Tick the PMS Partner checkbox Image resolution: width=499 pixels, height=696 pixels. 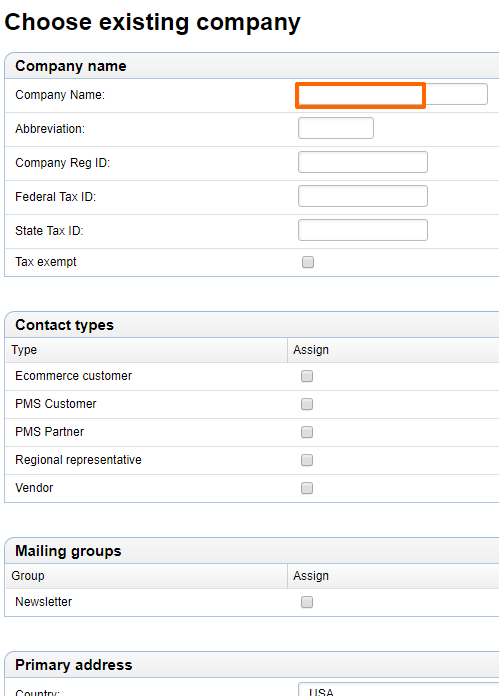tap(307, 432)
